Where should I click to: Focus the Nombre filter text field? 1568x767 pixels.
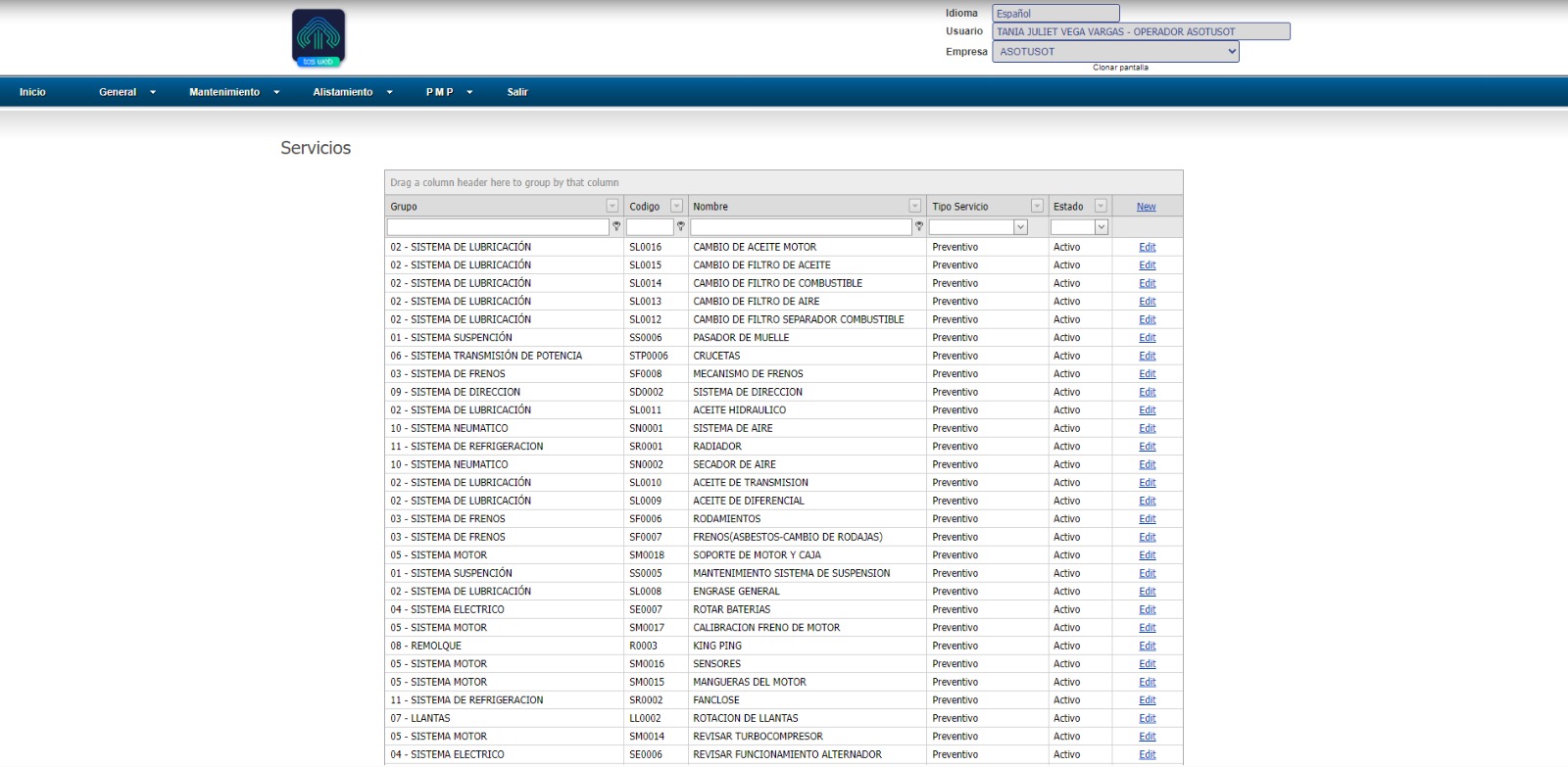(x=801, y=227)
